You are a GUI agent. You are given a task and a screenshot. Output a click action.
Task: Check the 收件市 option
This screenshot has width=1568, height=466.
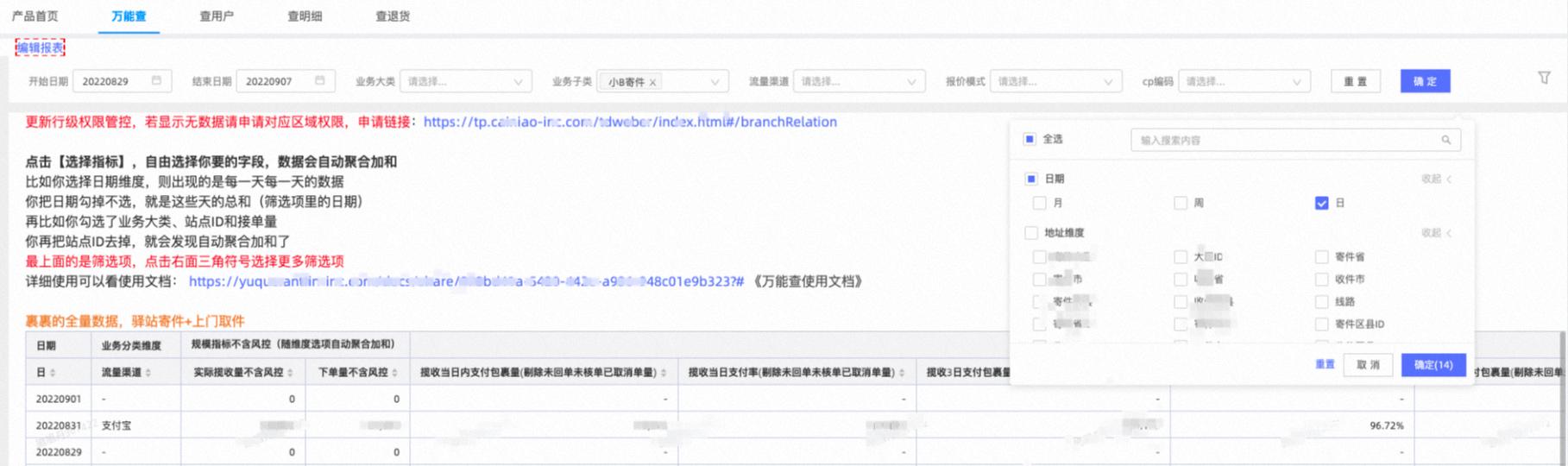pos(1321,279)
